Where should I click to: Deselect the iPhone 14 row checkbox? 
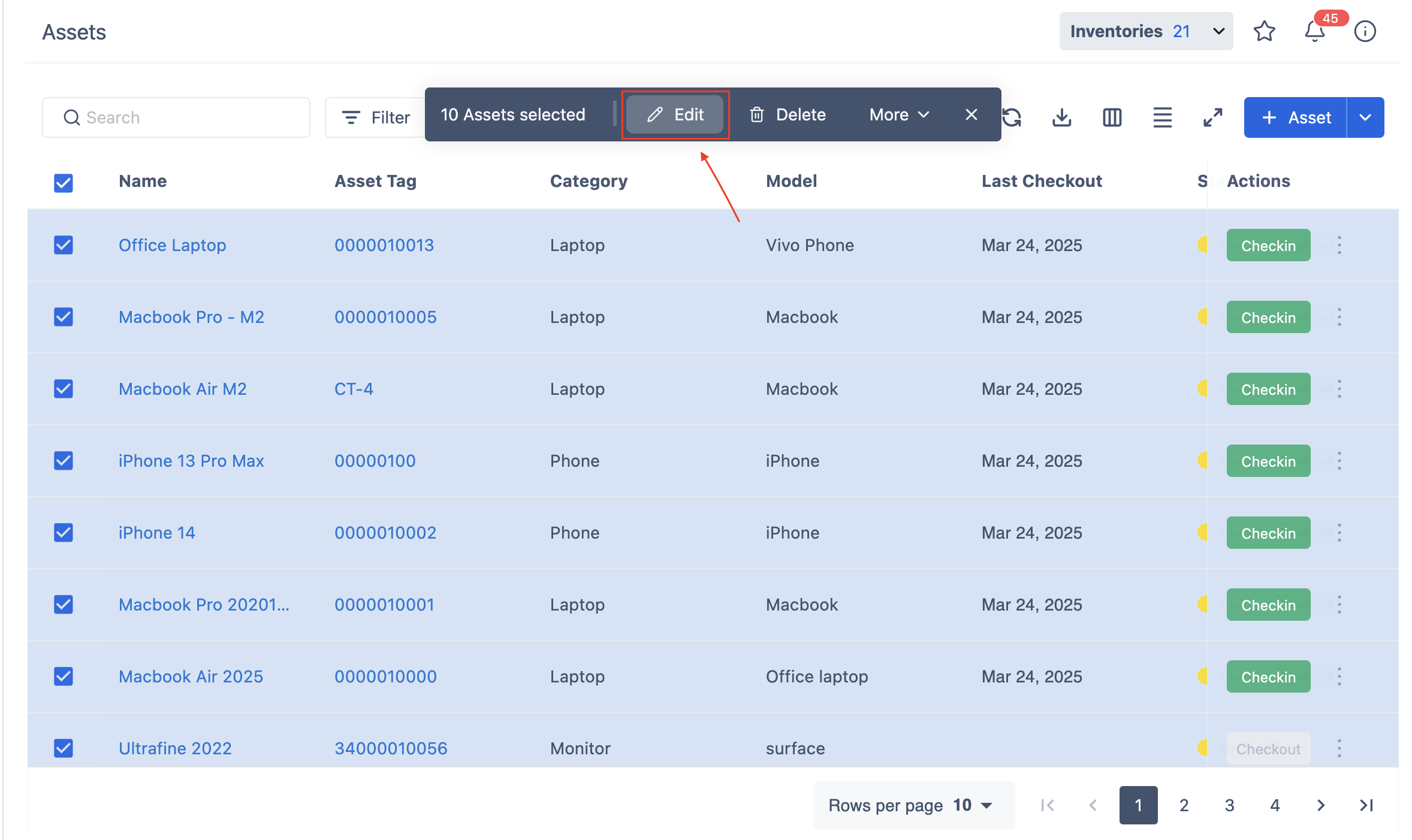point(64,533)
